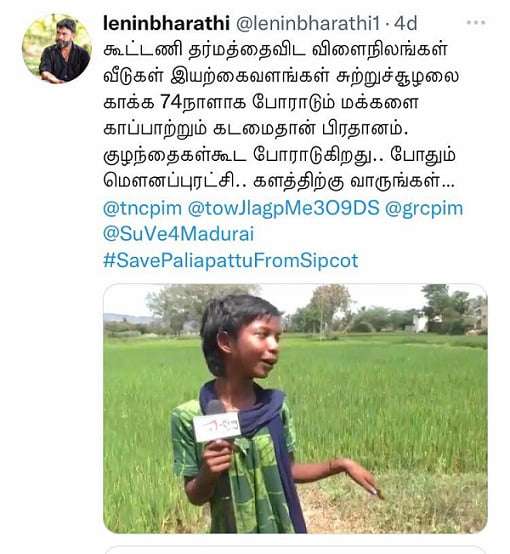
Task: Open the three-dot more options menu
Action: pyautogui.click(x=476, y=23)
